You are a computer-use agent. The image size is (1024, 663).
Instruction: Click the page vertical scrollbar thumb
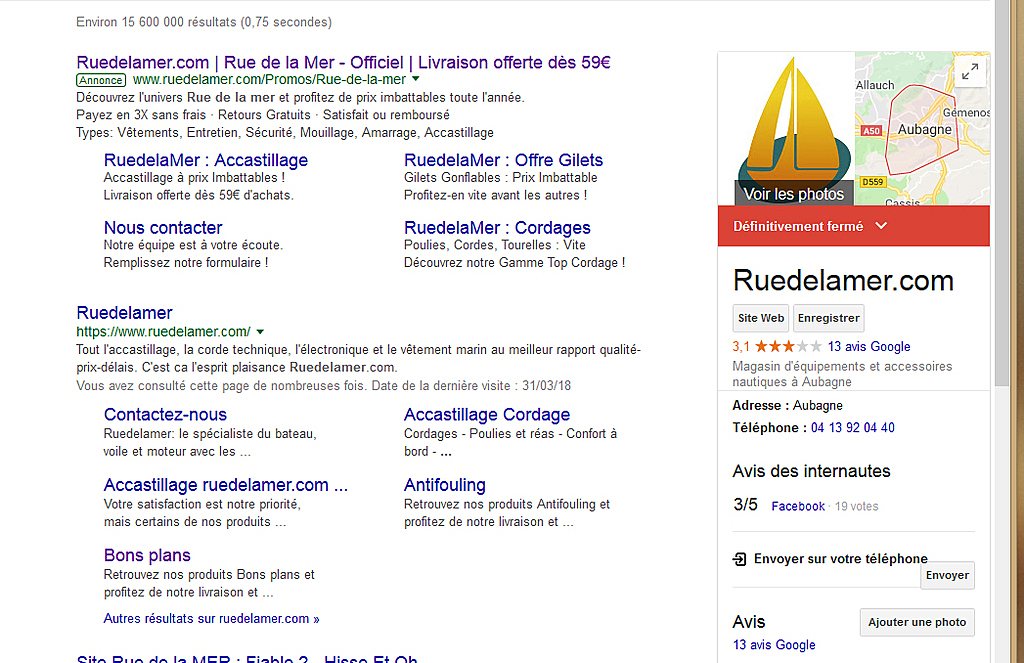pyautogui.click(x=1002, y=193)
